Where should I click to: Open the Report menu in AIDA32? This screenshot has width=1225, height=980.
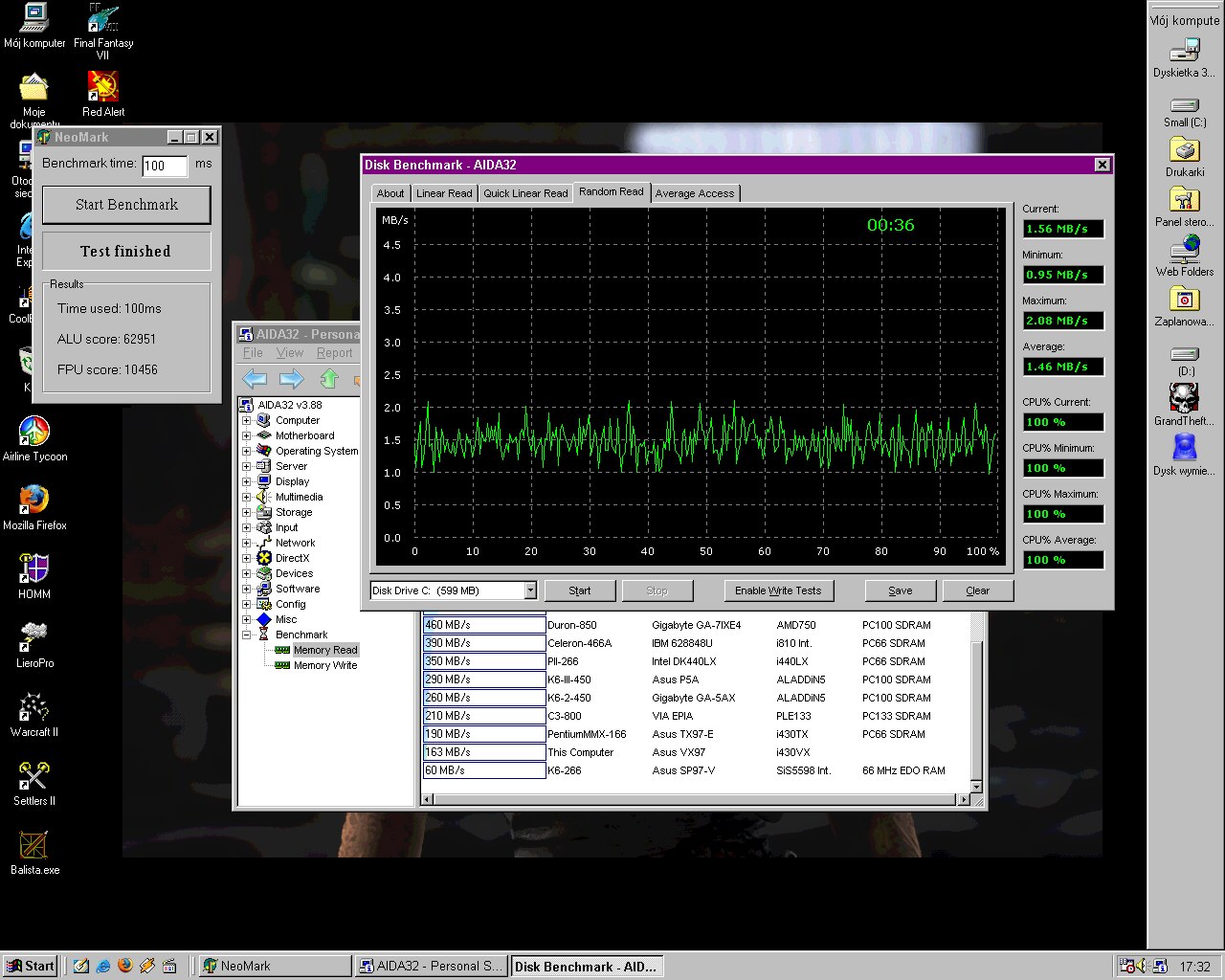point(335,352)
